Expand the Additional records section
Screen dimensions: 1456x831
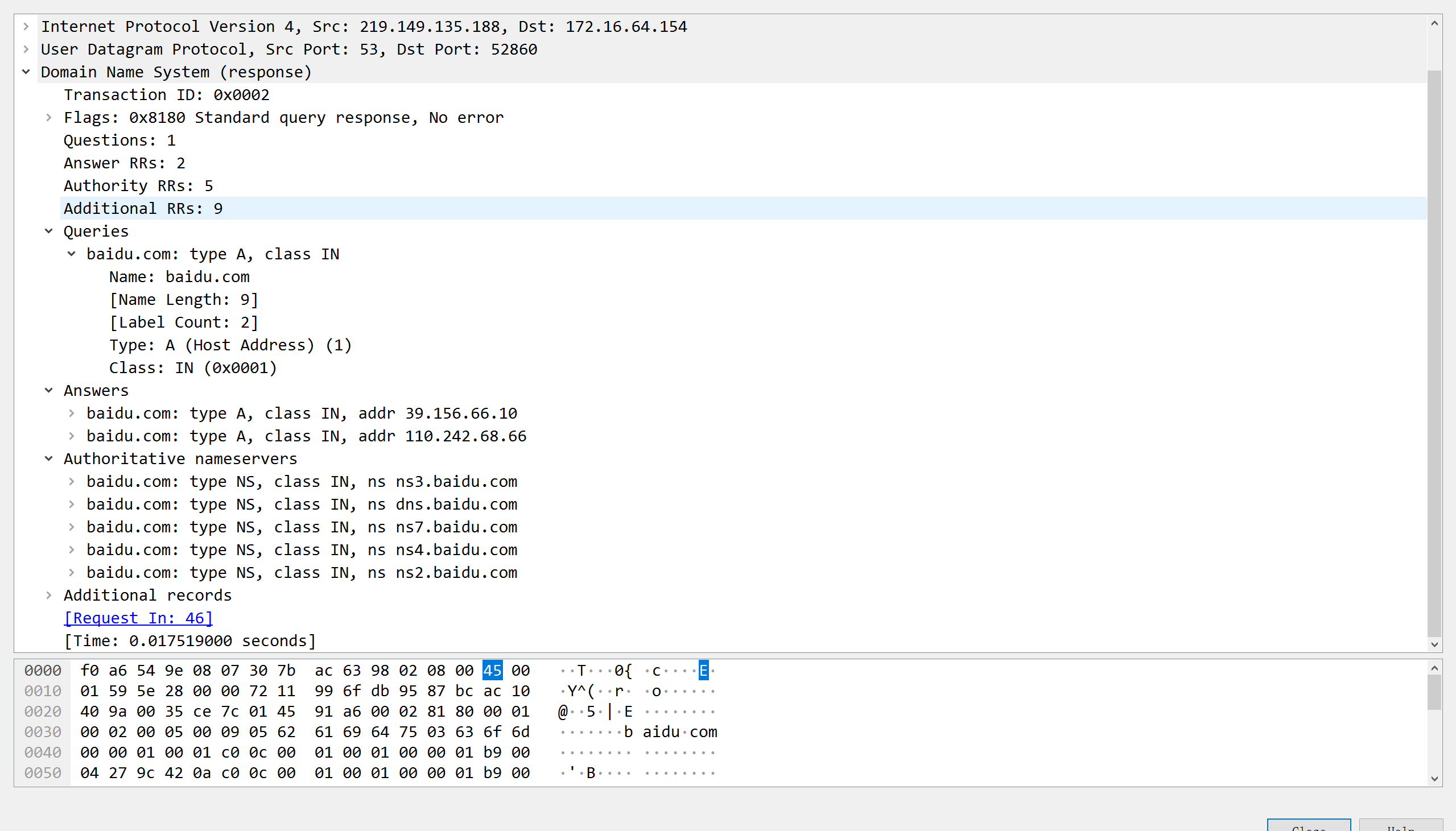pyautogui.click(x=49, y=596)
